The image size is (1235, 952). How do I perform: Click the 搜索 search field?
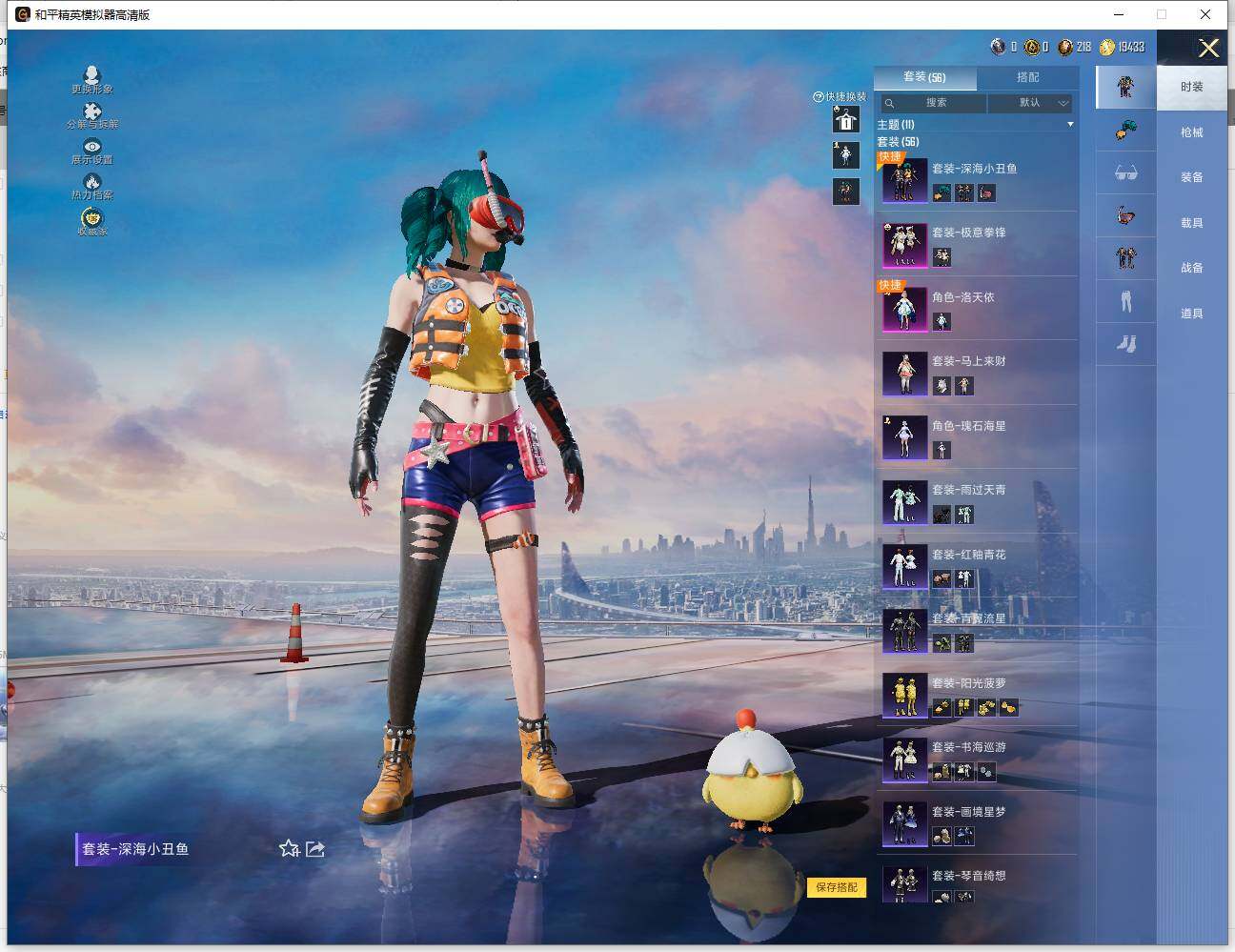coord(935,103)
